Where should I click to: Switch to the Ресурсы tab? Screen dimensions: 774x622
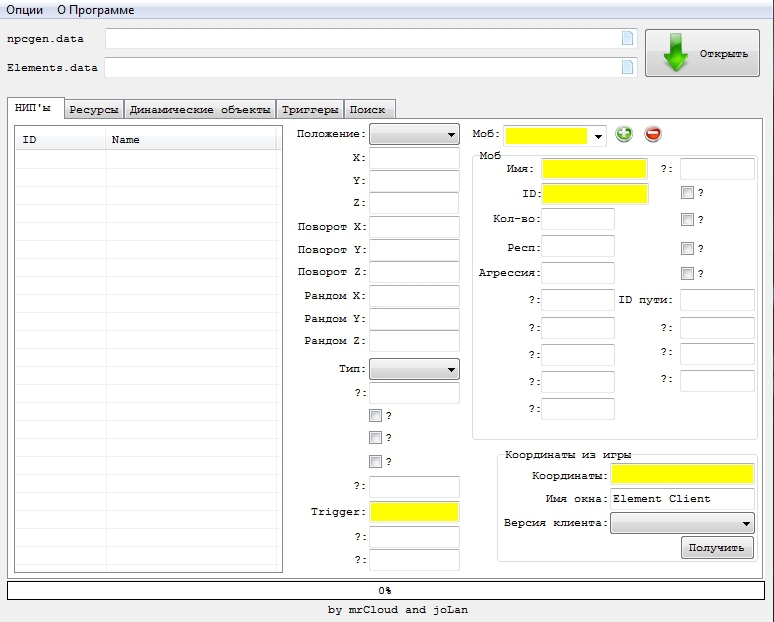pos(94,110)
